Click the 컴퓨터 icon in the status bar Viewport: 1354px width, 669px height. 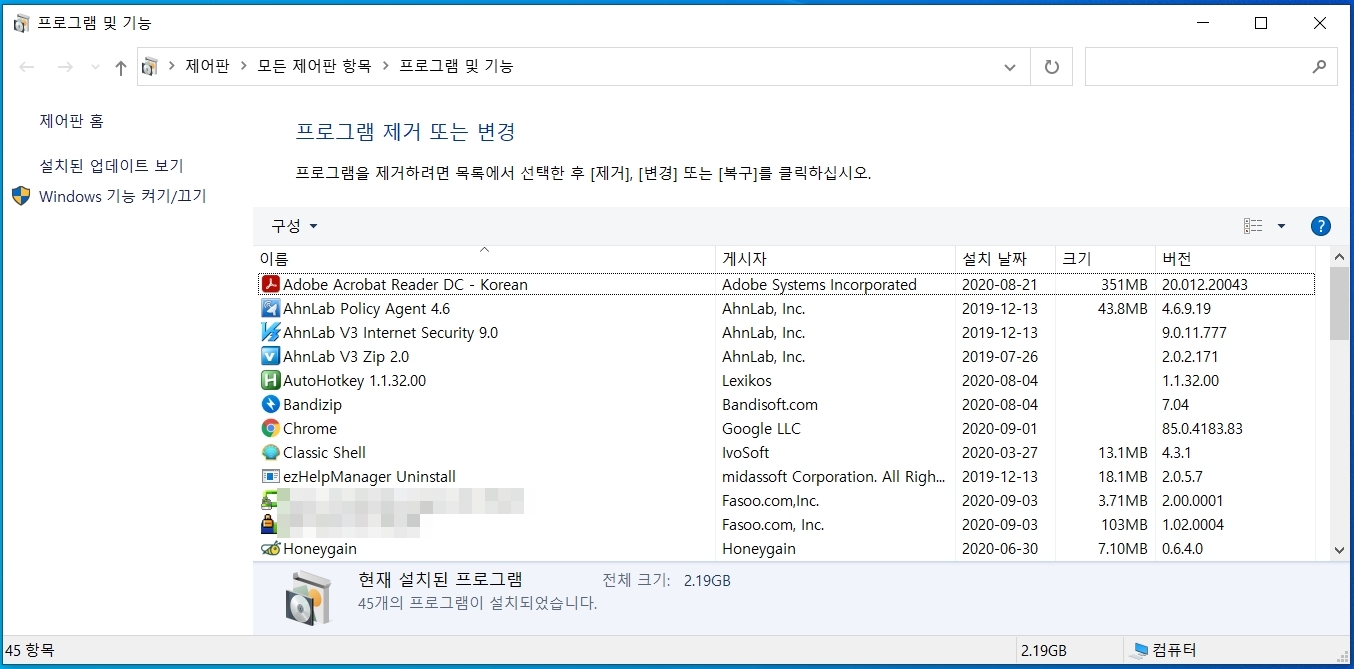1139,651
